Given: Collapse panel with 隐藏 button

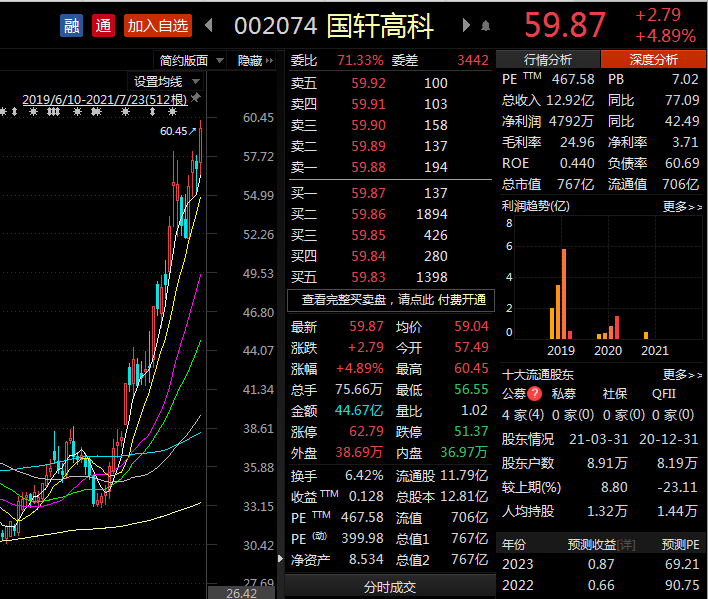Looking at the screenshot, I should coord(255,60).
